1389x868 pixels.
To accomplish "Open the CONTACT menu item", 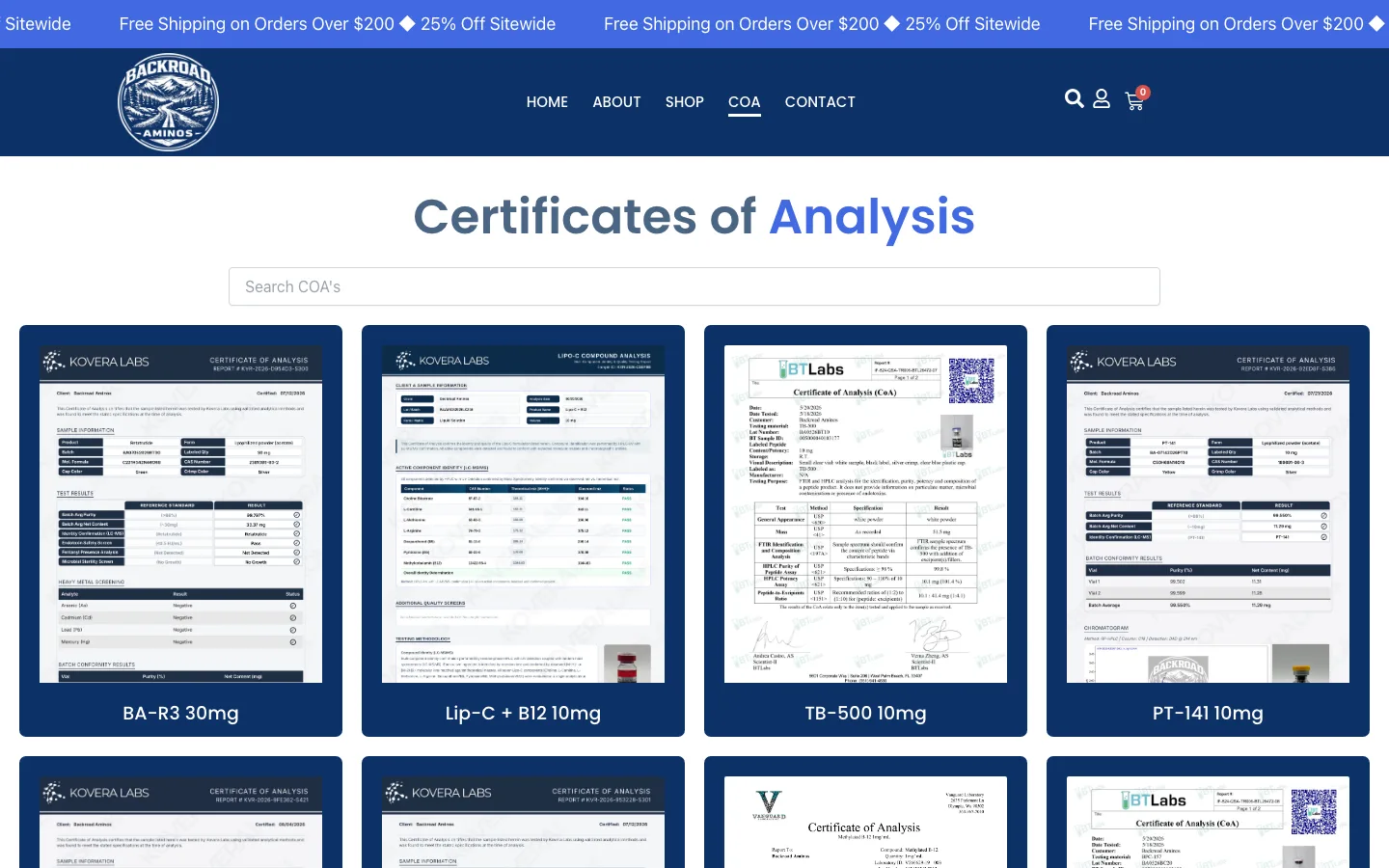I will [820, 102].
